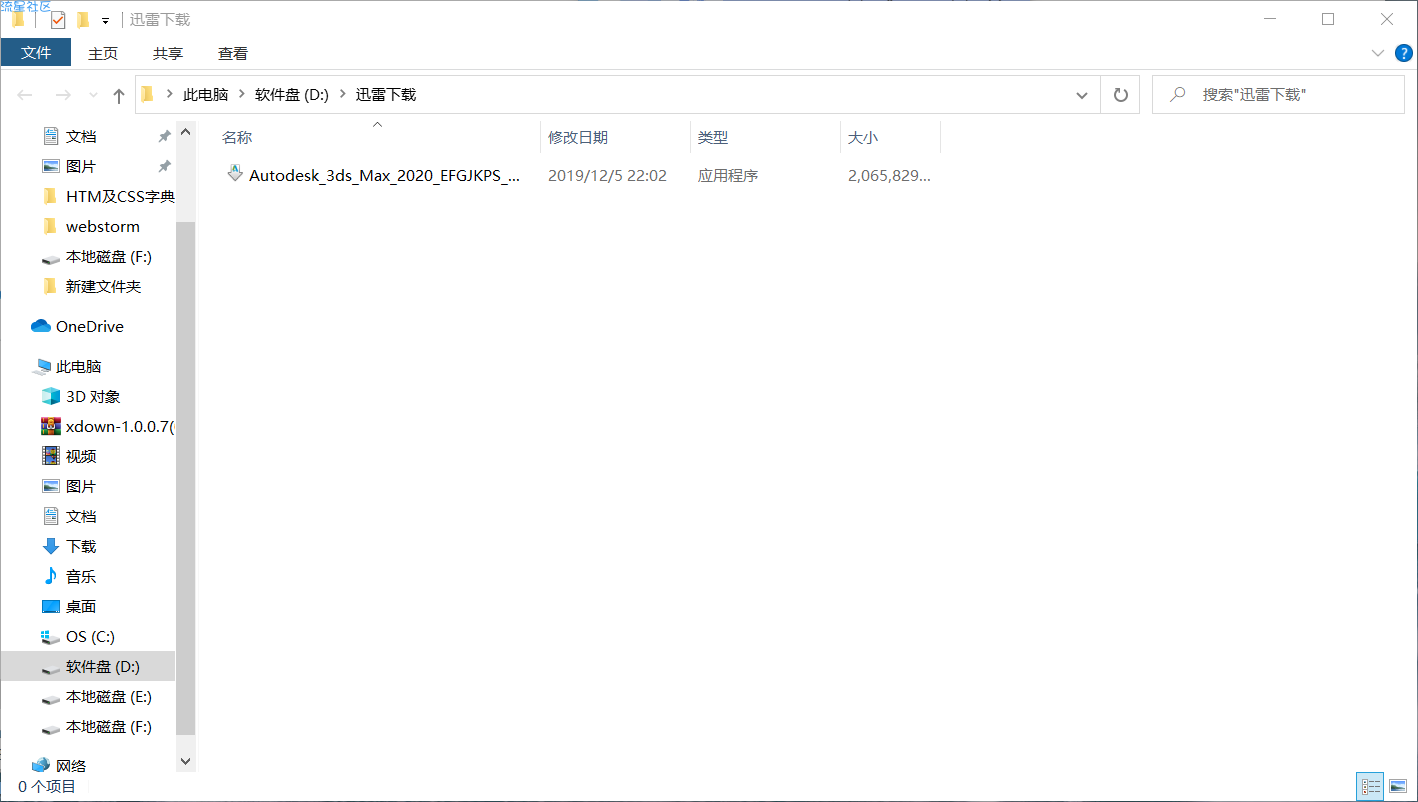Sort by the 修改日期 column header
Viewport: 1418px width, 802px height.
[578, 138]
